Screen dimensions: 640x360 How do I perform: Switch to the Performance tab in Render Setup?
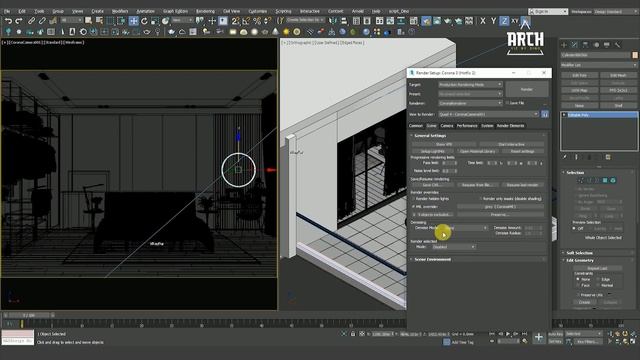click(467, 126)
